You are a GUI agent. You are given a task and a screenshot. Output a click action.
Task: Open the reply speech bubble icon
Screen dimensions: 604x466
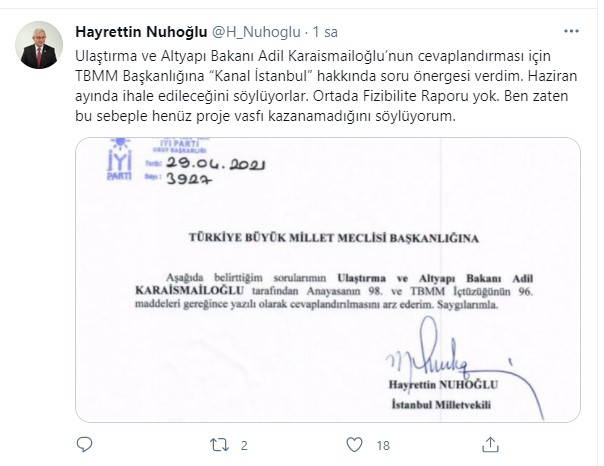(84, 445)
